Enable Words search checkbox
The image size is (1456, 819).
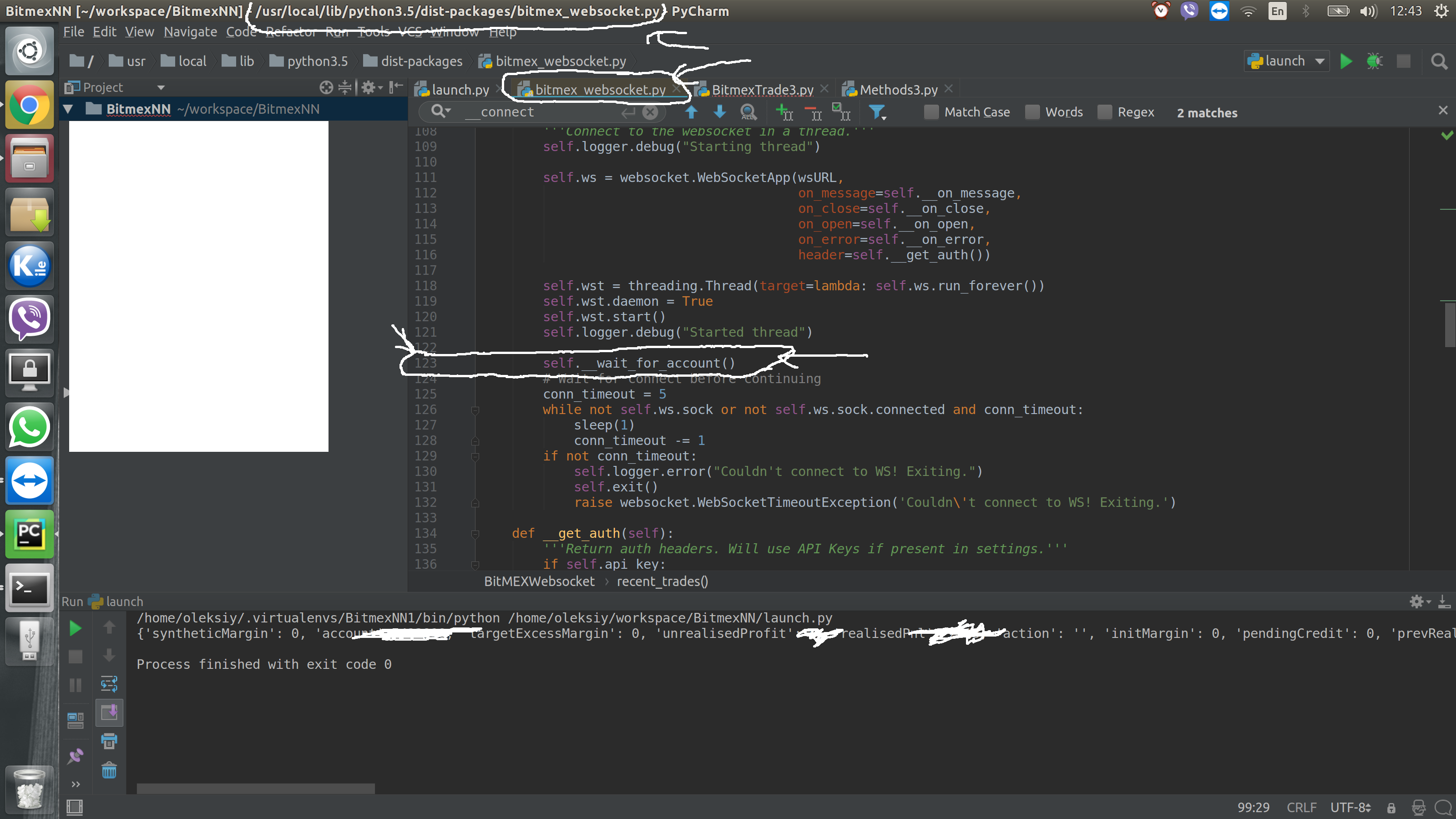point(1032,112)
